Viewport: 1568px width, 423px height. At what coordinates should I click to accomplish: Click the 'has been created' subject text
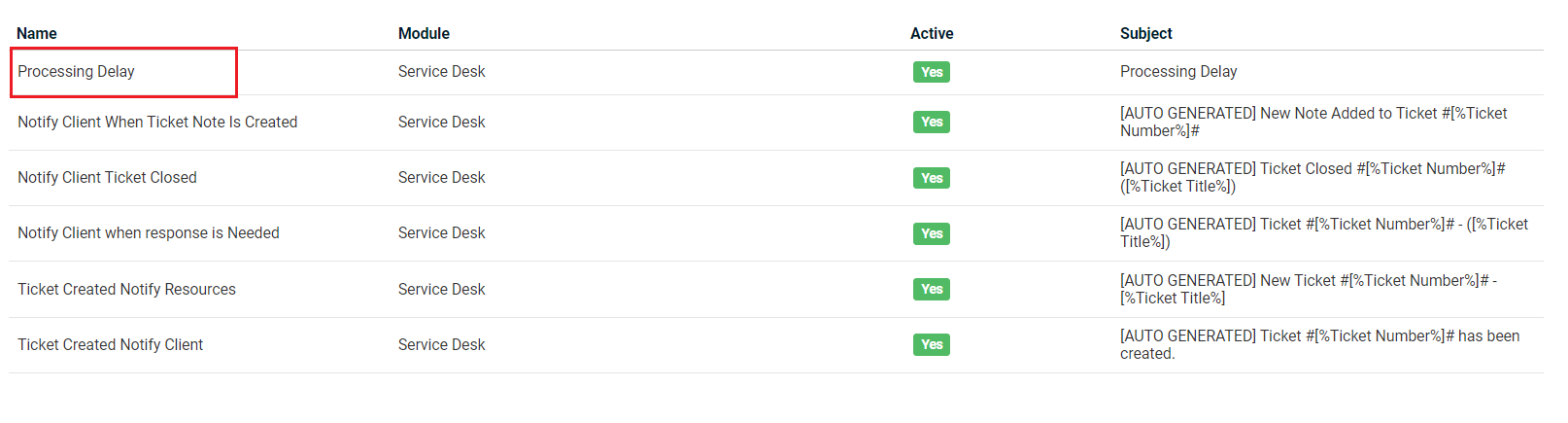[x=1318, y=345]
